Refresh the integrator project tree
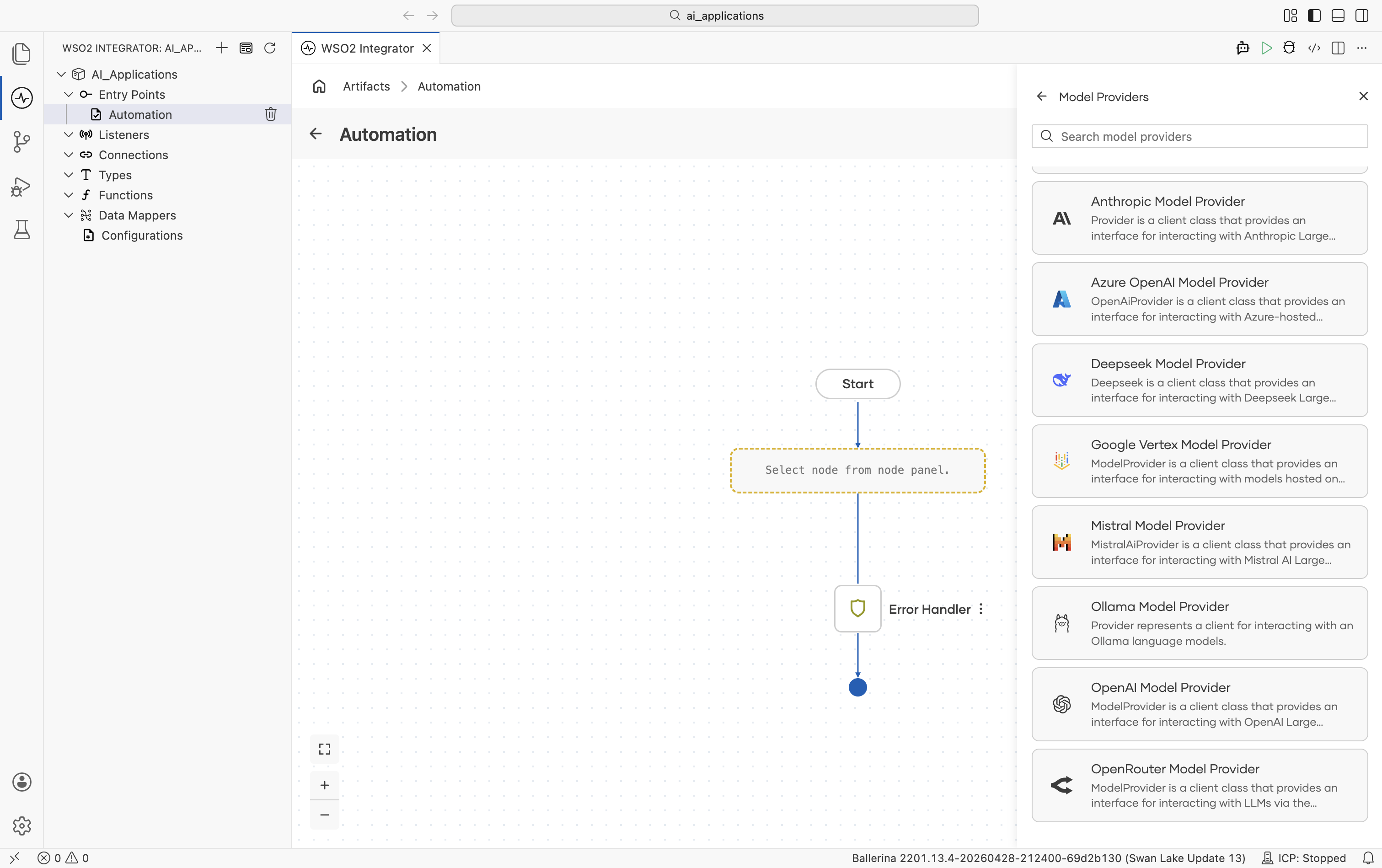This screenshot has height=868, width=1382. pyautogui.click(x=270, y=48)
